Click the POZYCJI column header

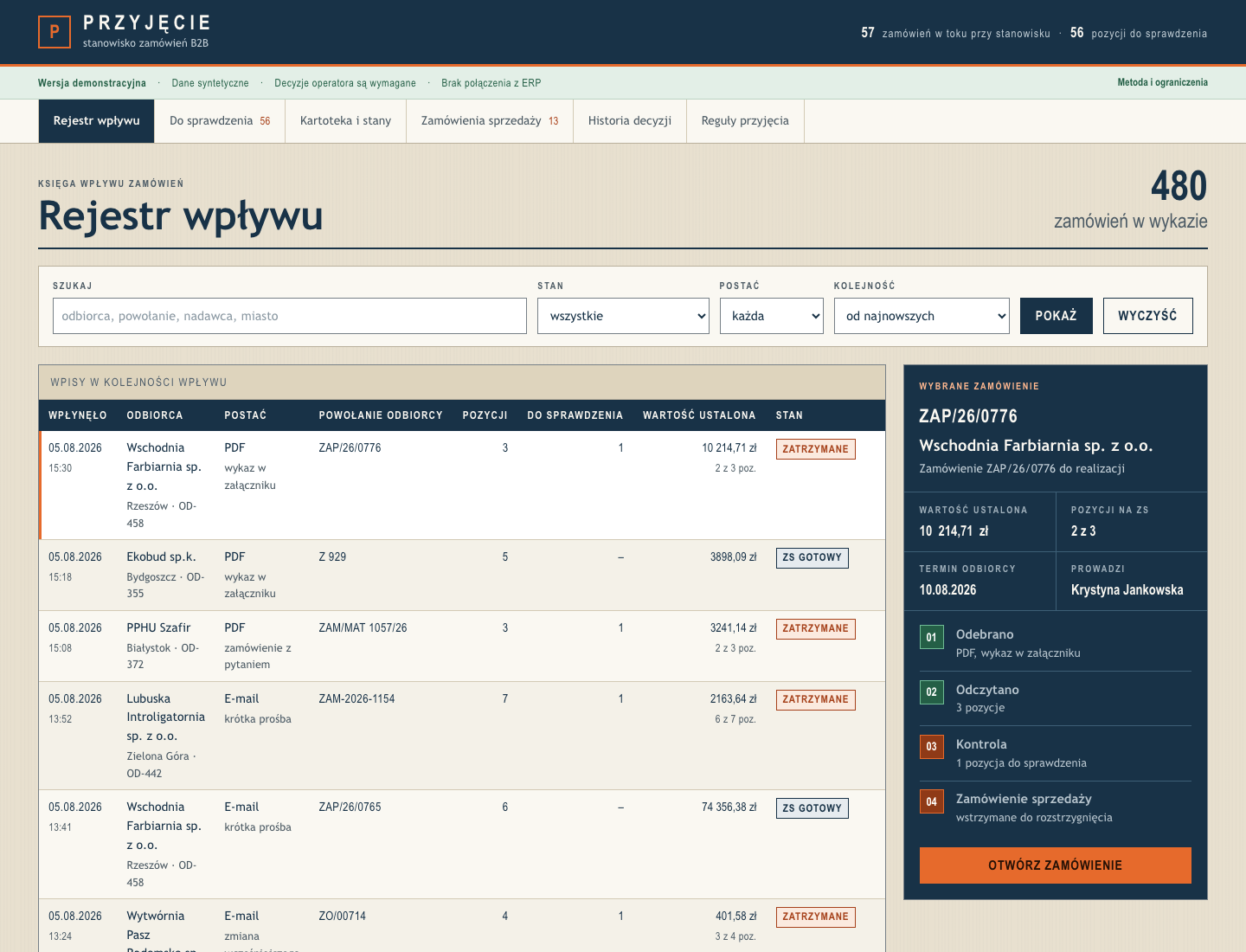coord(485,415)
